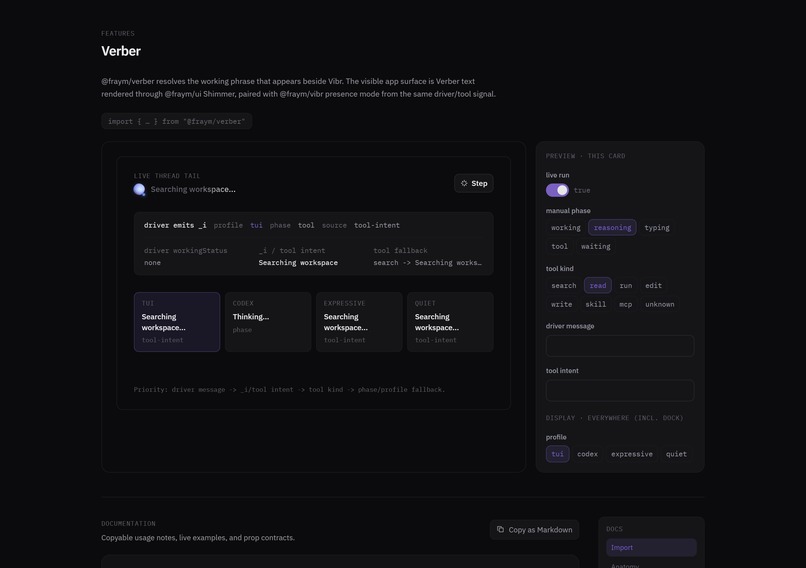This screenshot has width=806, height=568.
Task: Focus the tool intent input field
Action: [620, 391]
